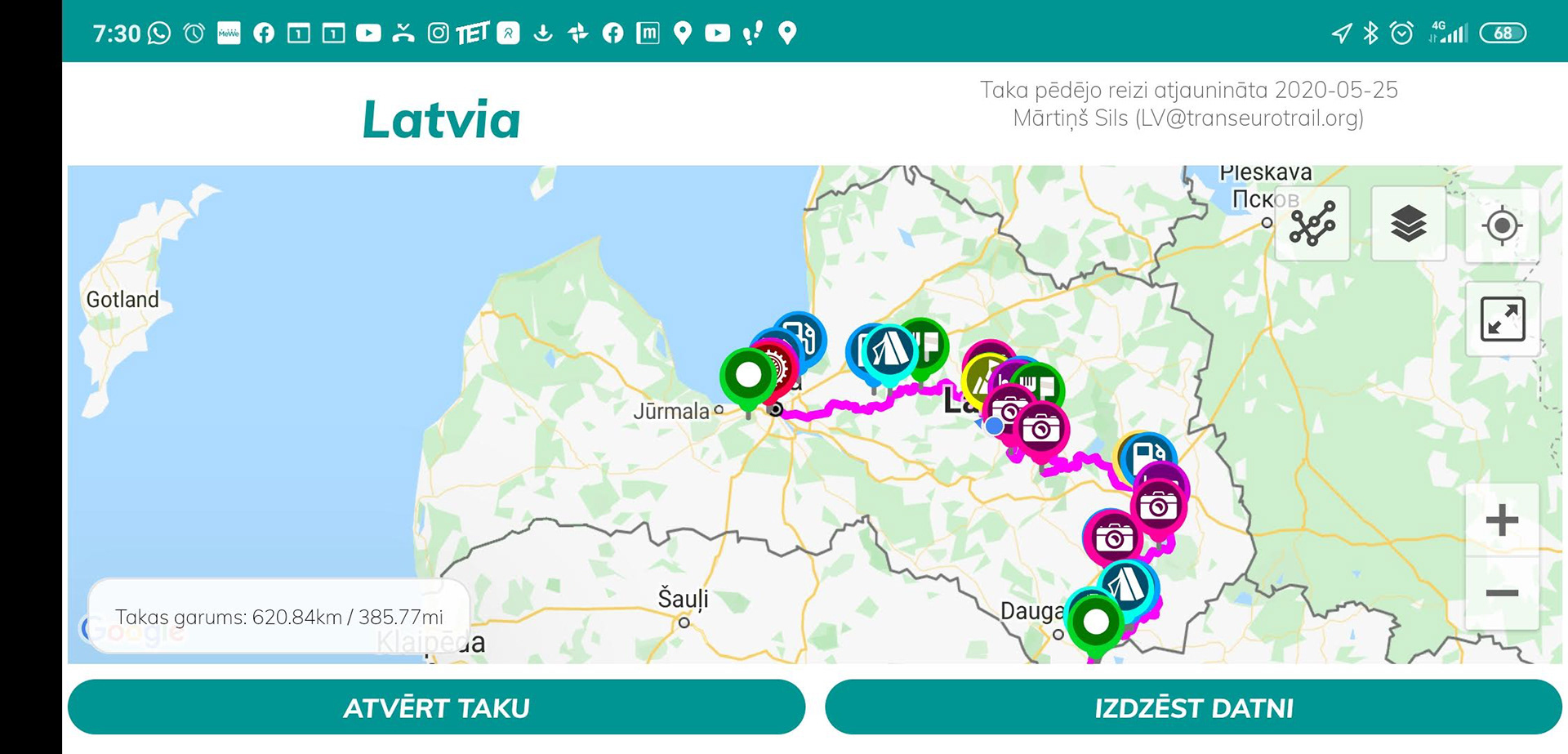This screenshot has width=1568, height=754.
Task: Zoom out with the minus button
Action: pos(1503,593)
